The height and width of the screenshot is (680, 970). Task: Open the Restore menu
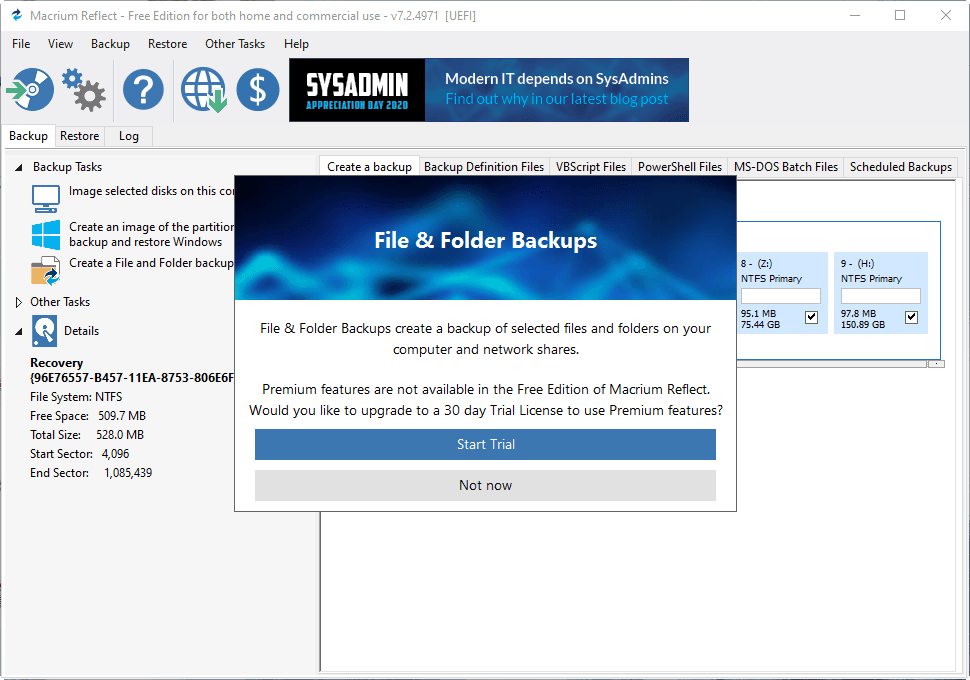(x=167, y=44)
